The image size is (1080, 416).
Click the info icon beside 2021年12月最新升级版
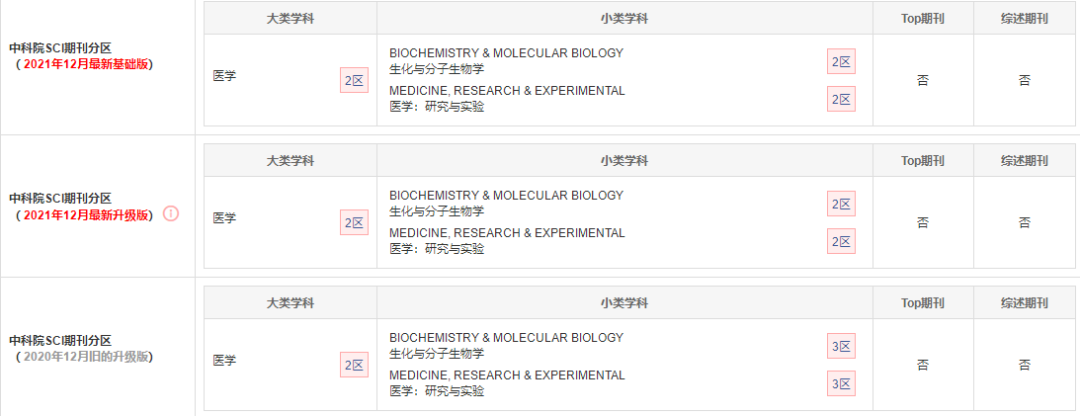pos(171,214)
